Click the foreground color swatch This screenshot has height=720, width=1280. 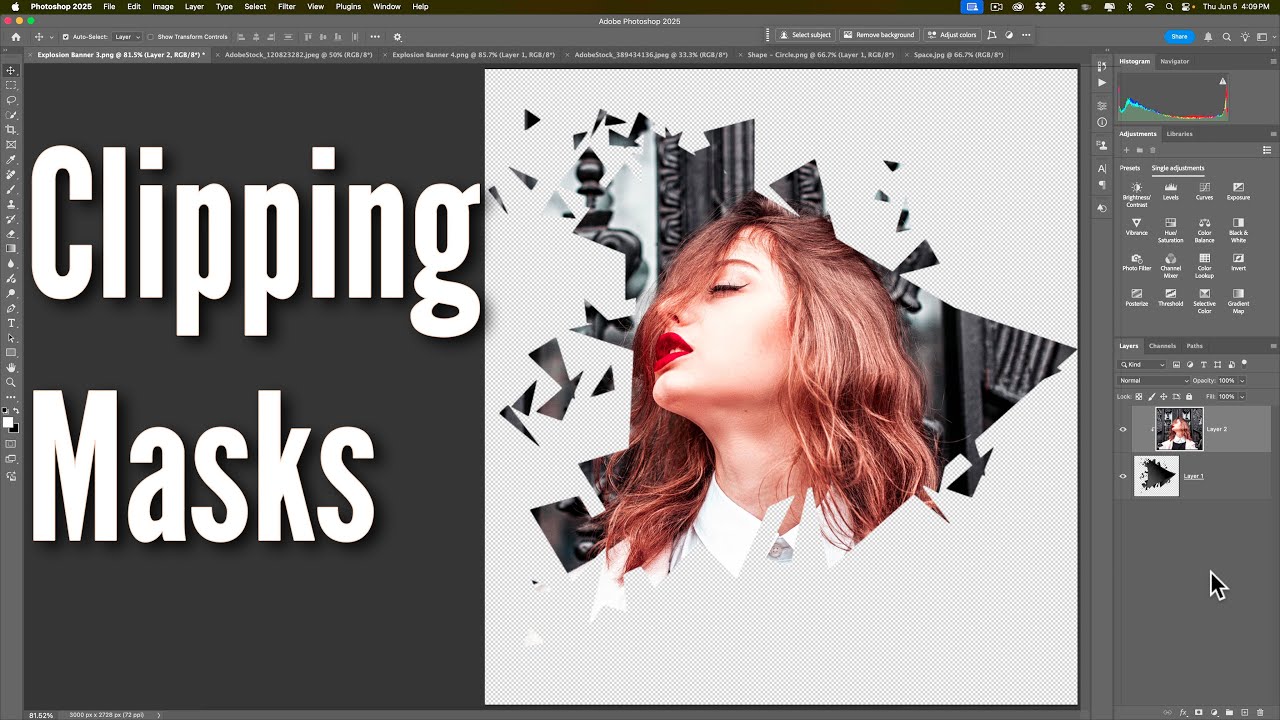pyautogui.click(x=8, y=421)
